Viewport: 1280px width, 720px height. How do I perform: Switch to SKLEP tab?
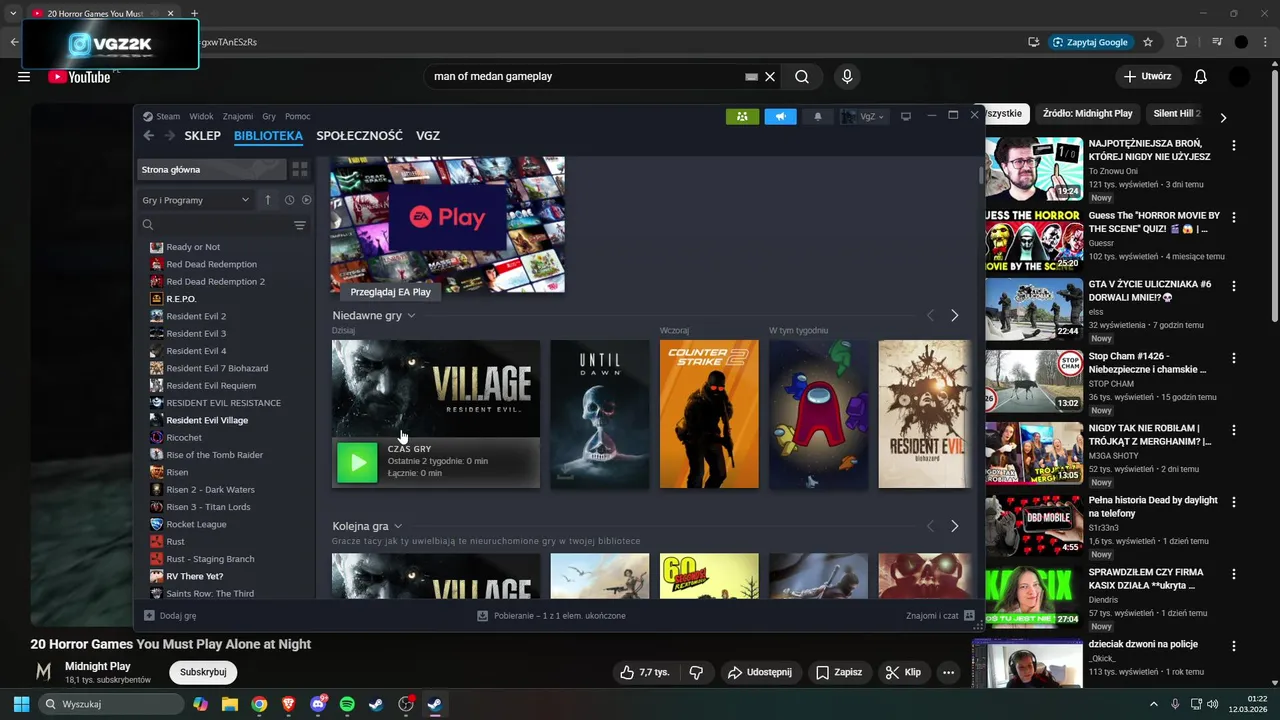click(x=203, y=136)
